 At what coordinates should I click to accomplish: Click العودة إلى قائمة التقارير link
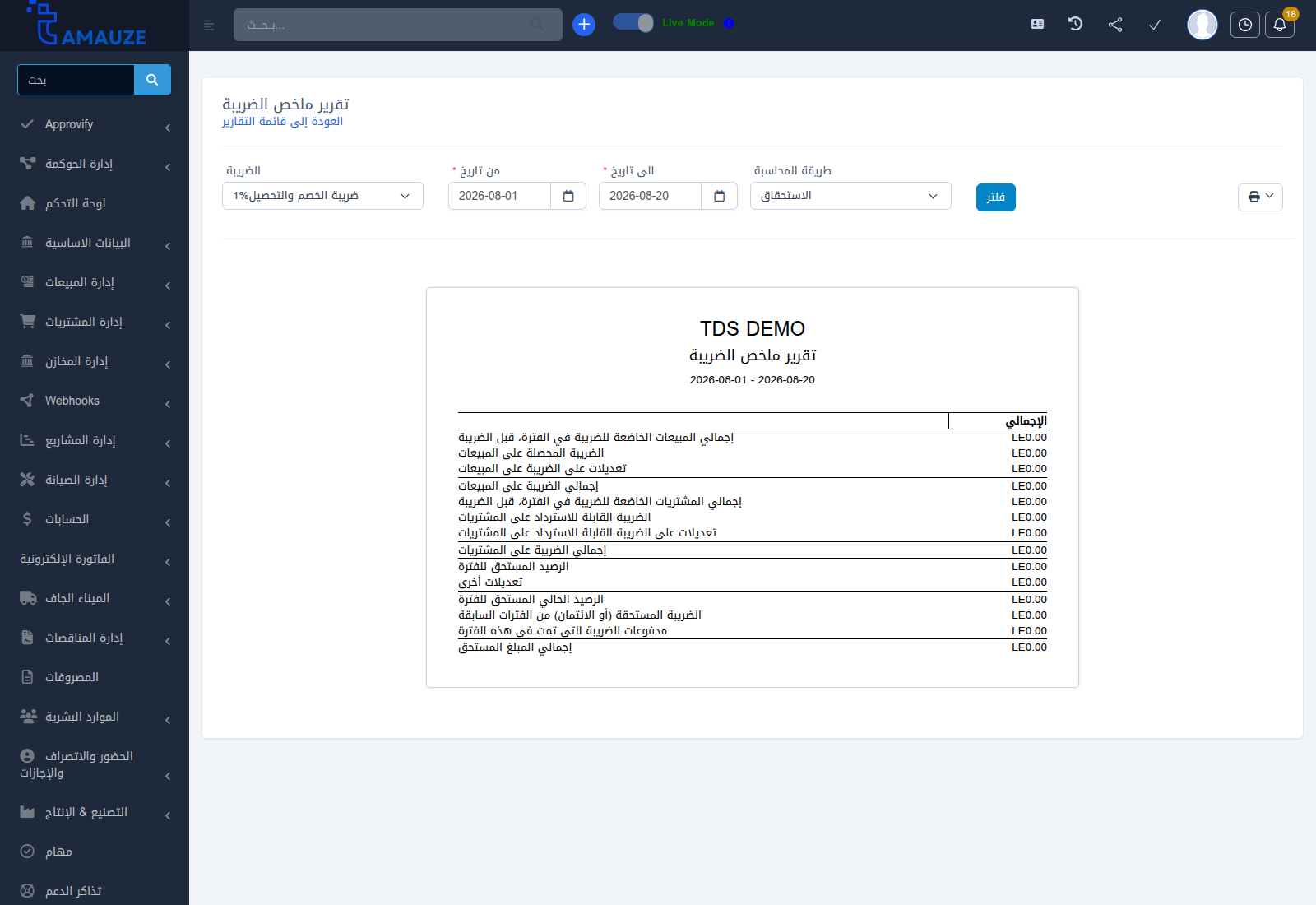[282, 122]
